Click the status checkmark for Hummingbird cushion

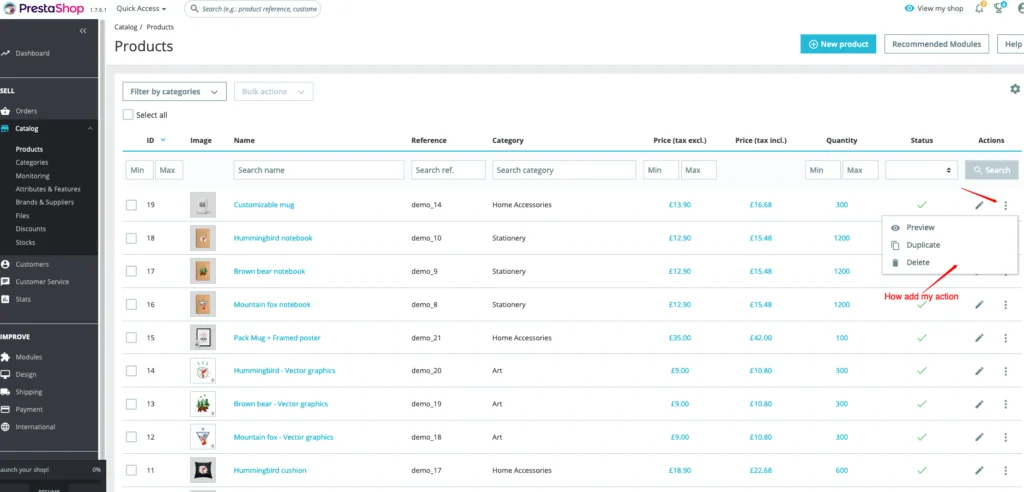point(921,470)
